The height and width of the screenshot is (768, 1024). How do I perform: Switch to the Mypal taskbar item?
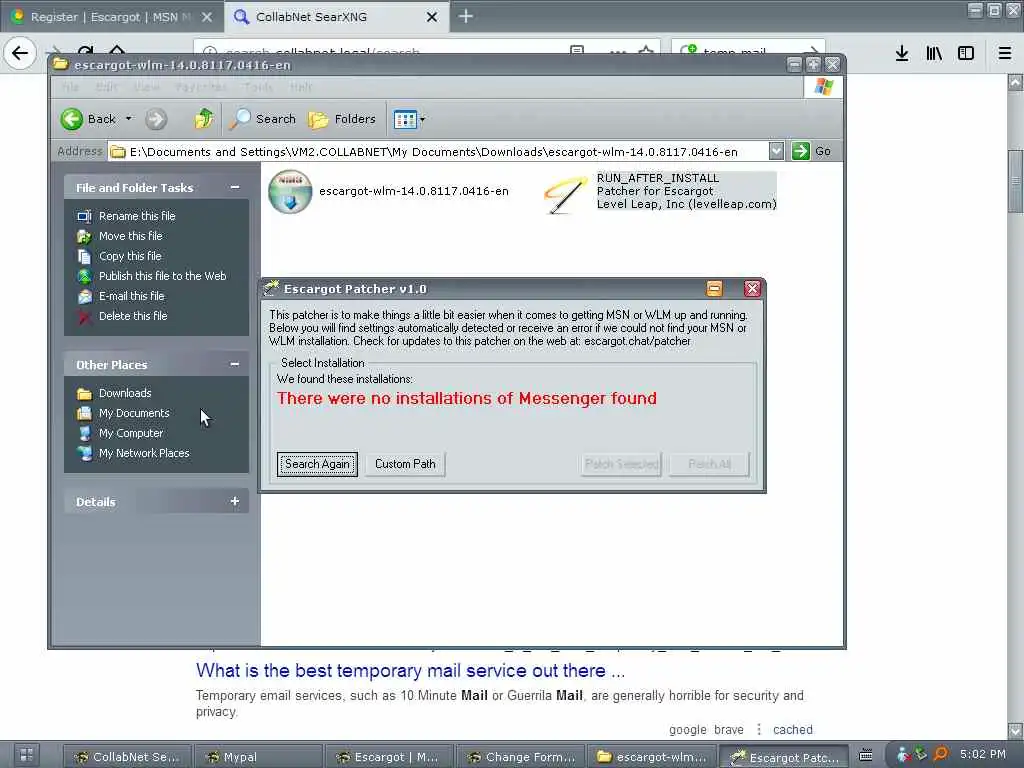click(x=259, y=757)
